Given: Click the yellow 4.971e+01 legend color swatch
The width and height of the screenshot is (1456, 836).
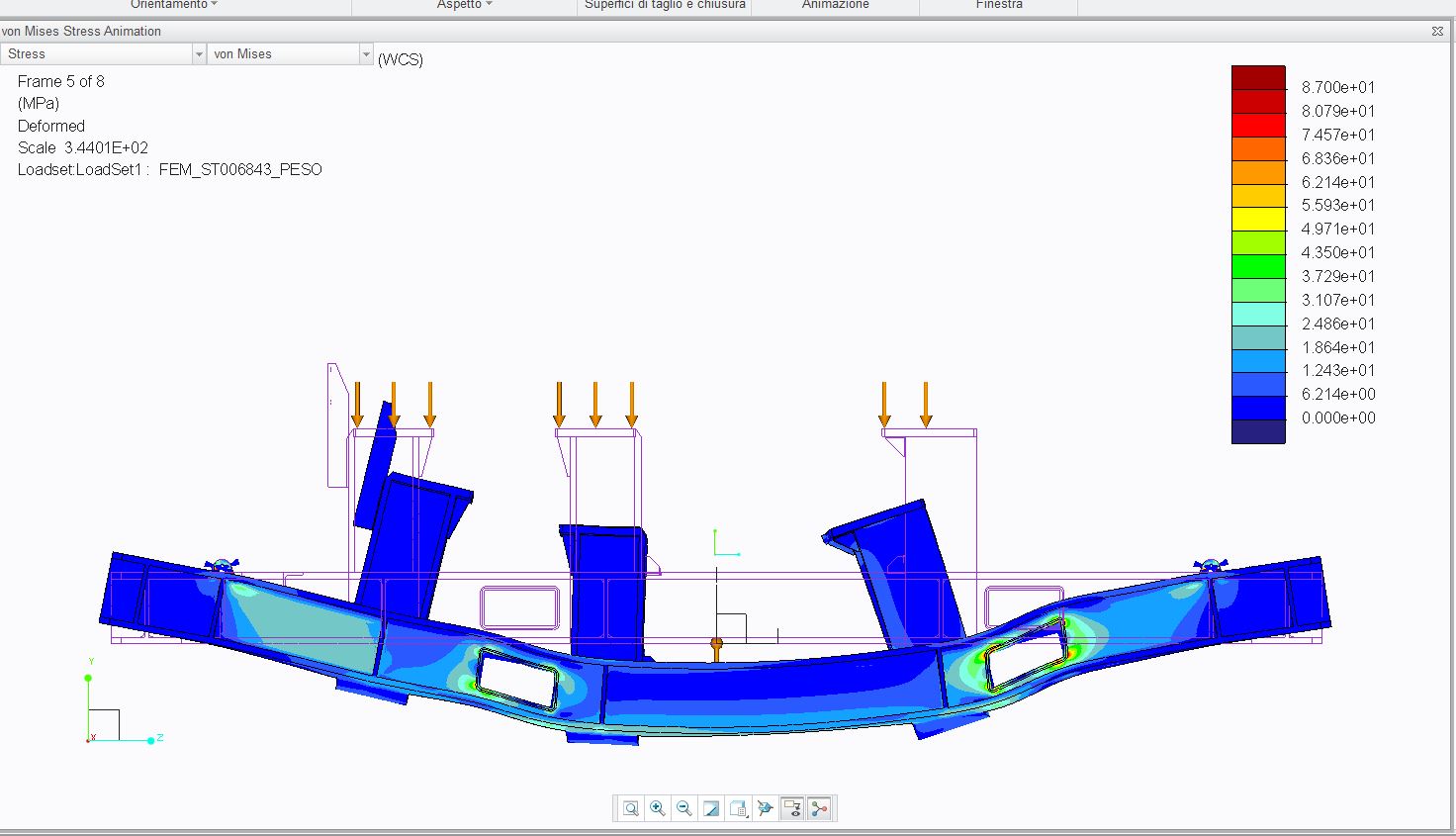Looking at the screenshot, I should click(1258, 220).
